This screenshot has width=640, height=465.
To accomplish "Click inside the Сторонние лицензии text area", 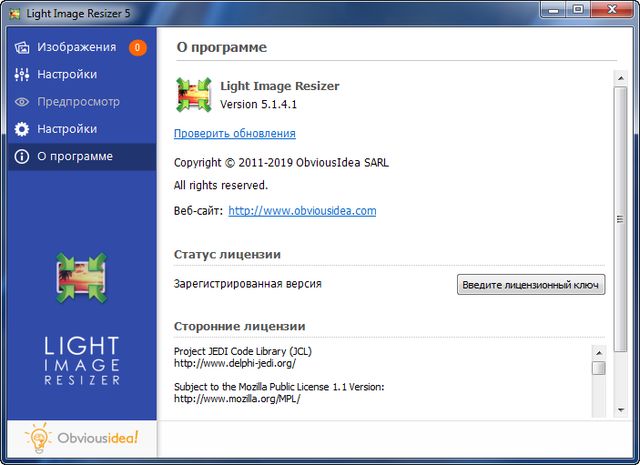I will (380, 380).
